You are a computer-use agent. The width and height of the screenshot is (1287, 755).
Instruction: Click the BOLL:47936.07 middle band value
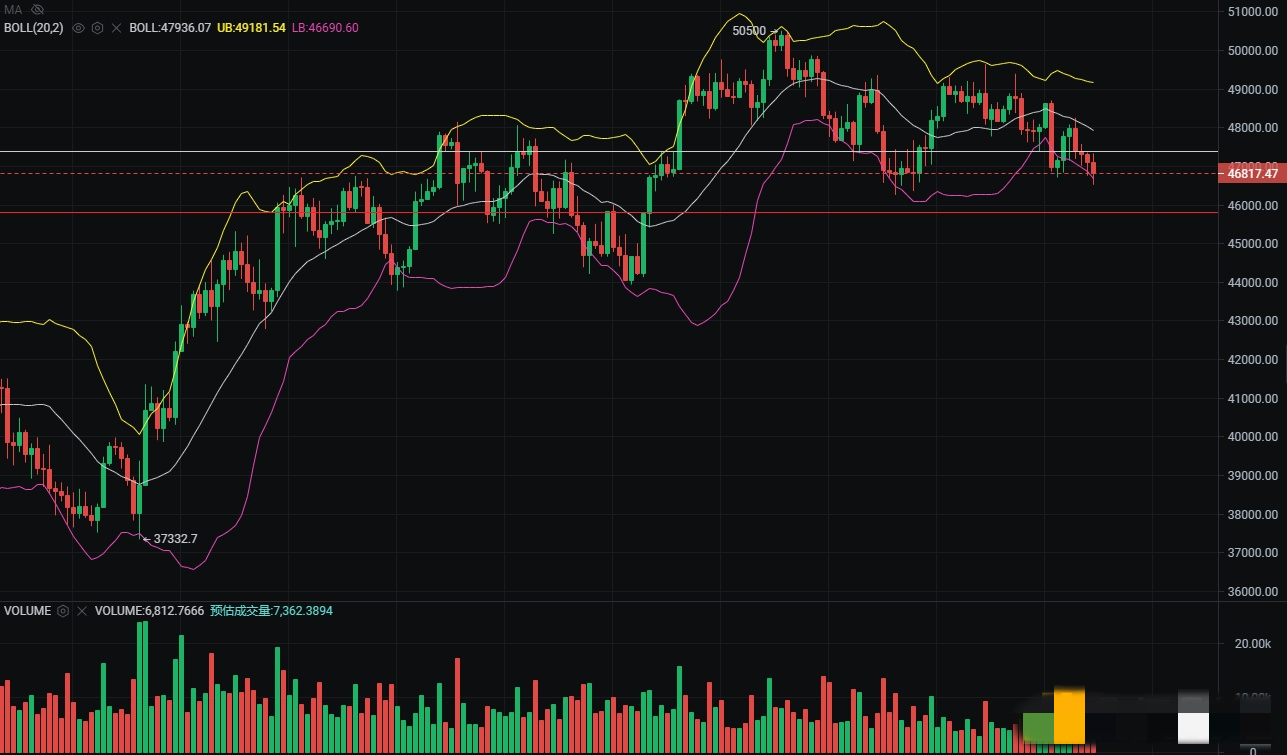(170, 28)
